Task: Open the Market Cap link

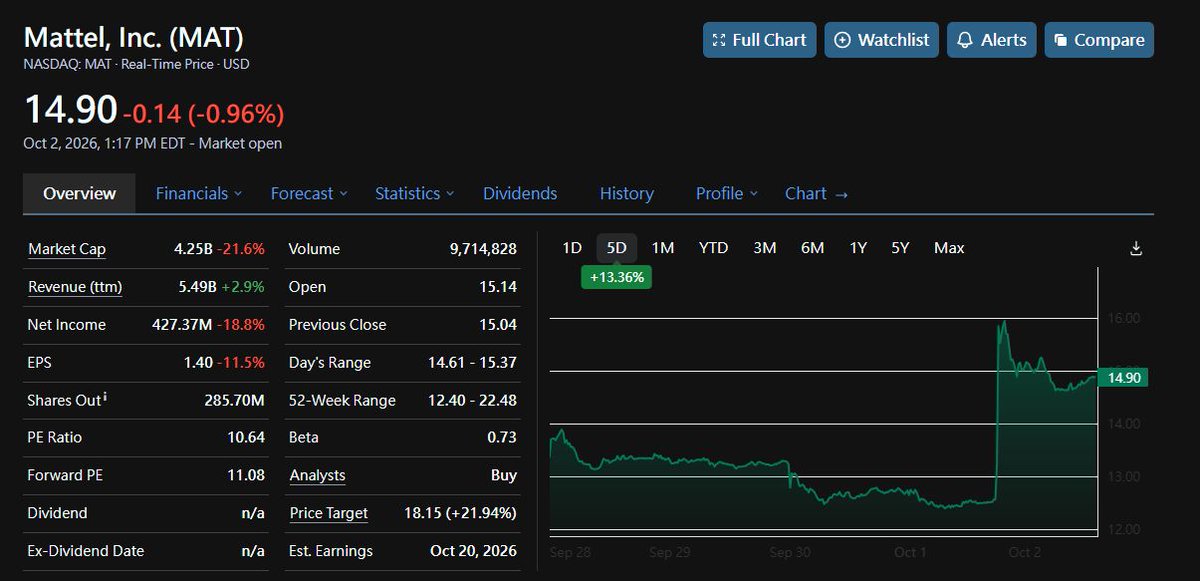Action: coord(67,249)
